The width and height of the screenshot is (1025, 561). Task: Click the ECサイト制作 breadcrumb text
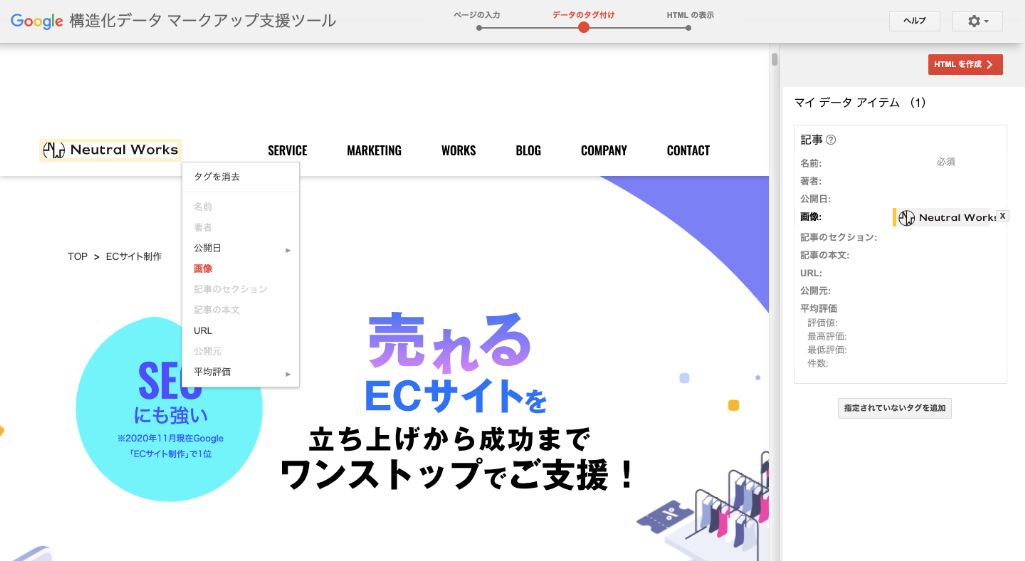pyautogui.click(x=133, y=256)
